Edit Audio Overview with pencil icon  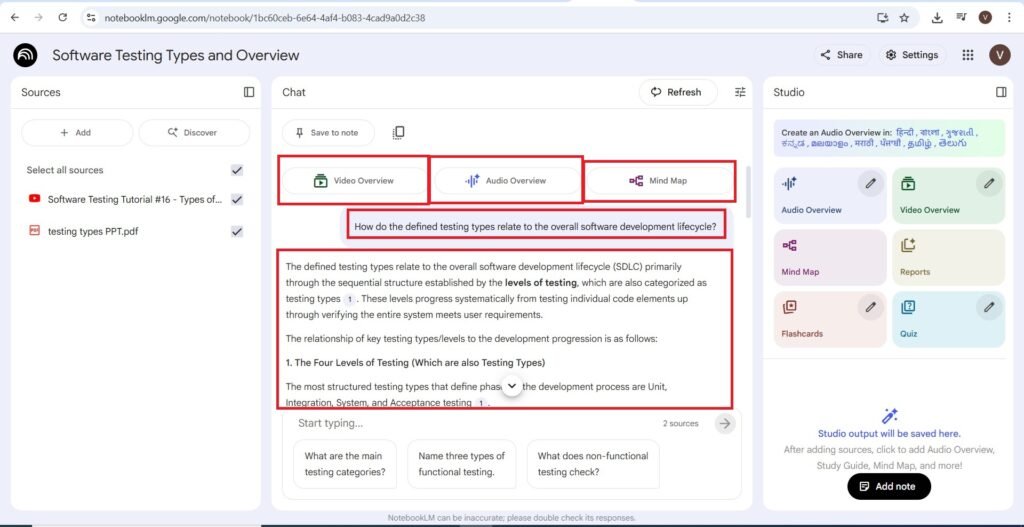[x=871, y=183]
